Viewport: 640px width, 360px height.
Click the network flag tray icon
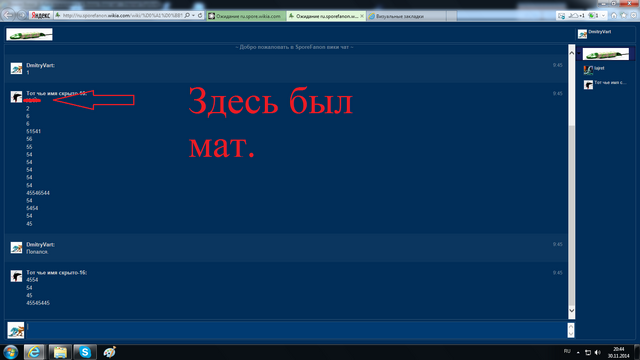click(x=588, y=352)
